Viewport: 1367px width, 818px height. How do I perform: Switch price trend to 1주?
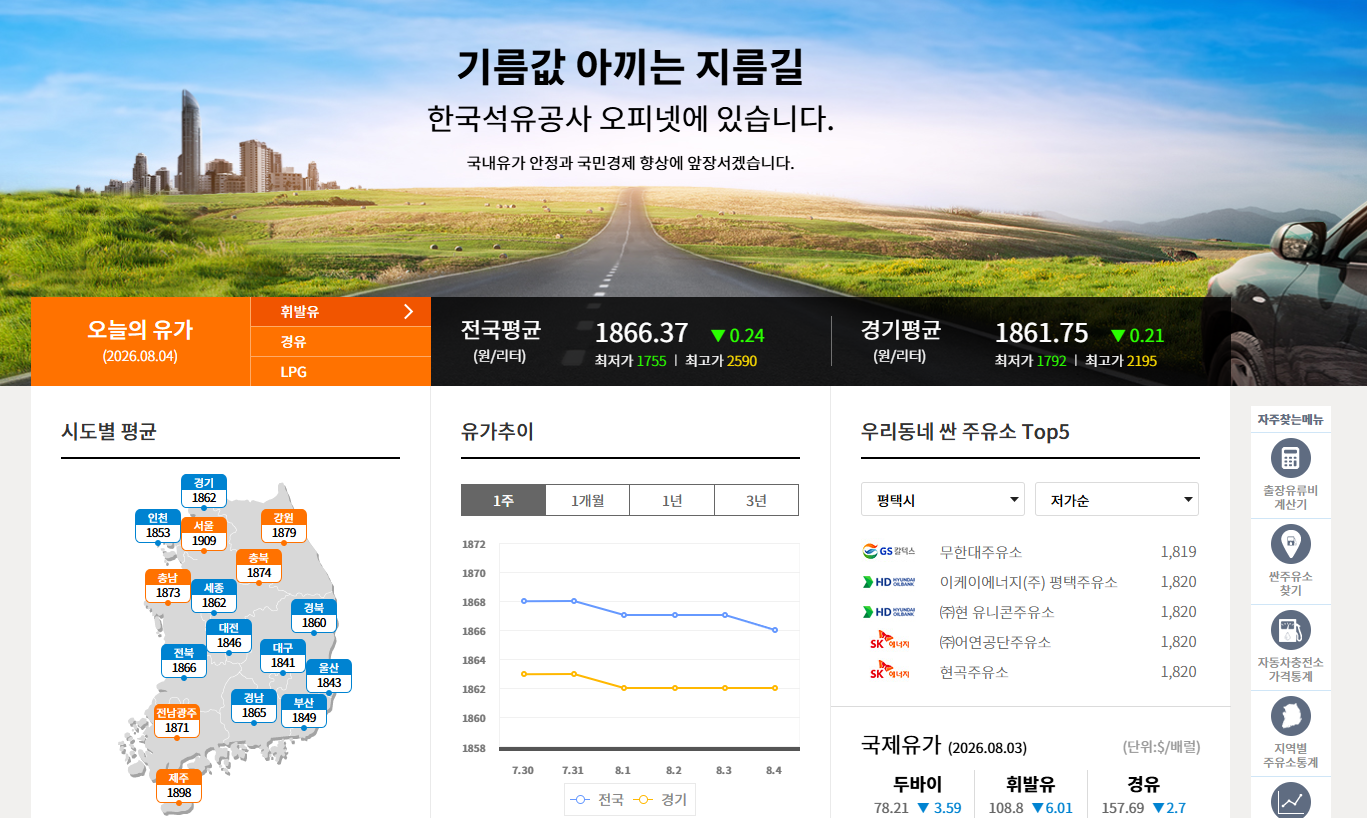click(503, 500)
